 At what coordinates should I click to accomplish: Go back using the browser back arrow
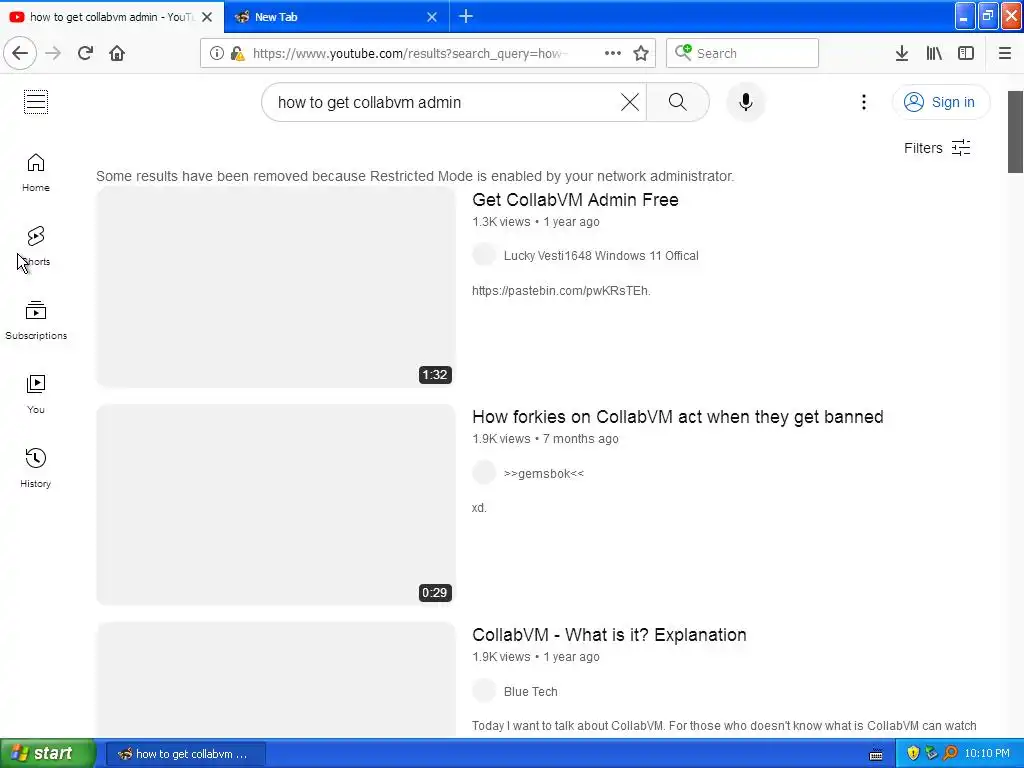coord(20,53)
